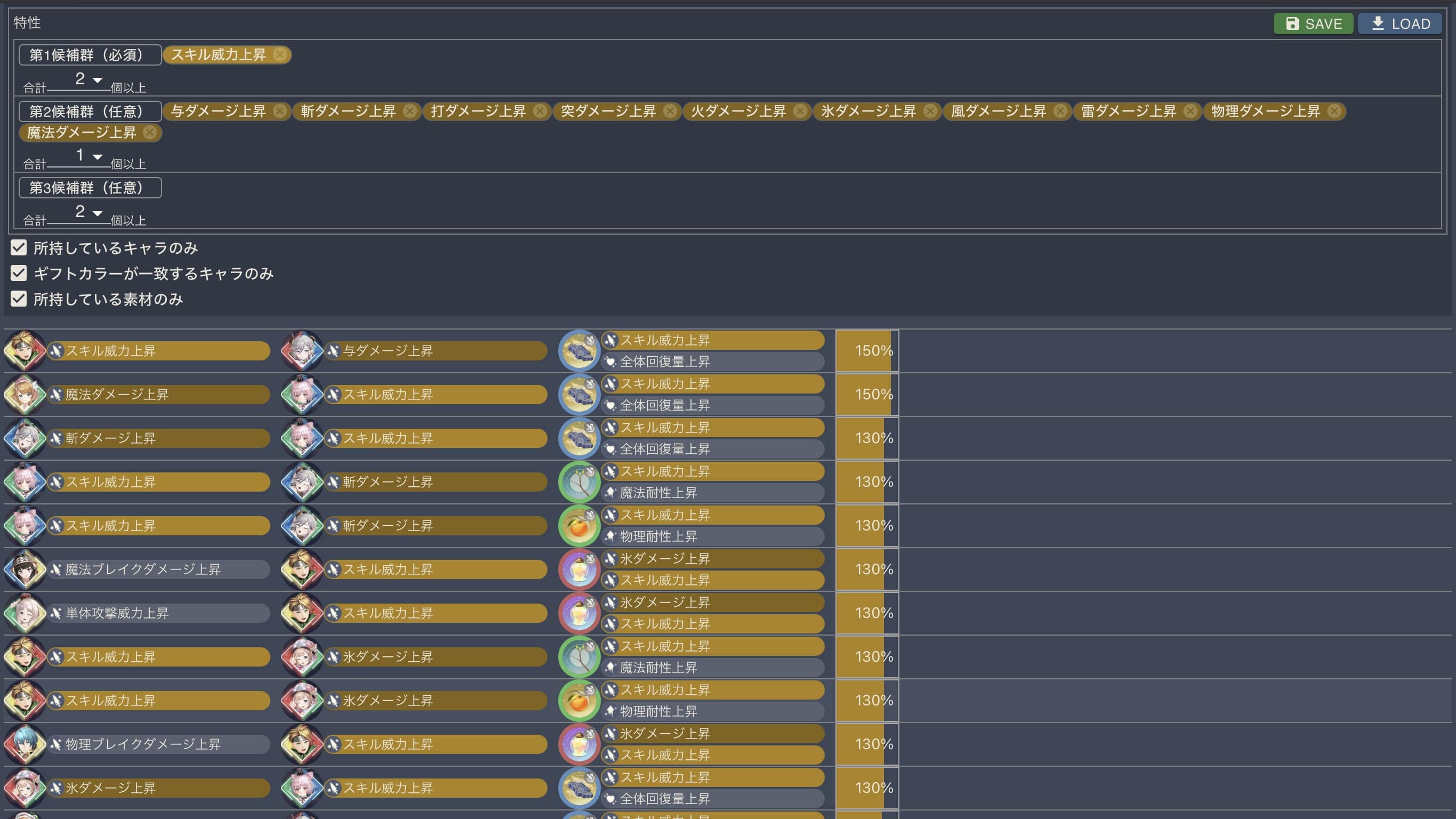1456x819 pixels.
Task: Open 第1候補群（必須） selector
Action: (91, 55)
